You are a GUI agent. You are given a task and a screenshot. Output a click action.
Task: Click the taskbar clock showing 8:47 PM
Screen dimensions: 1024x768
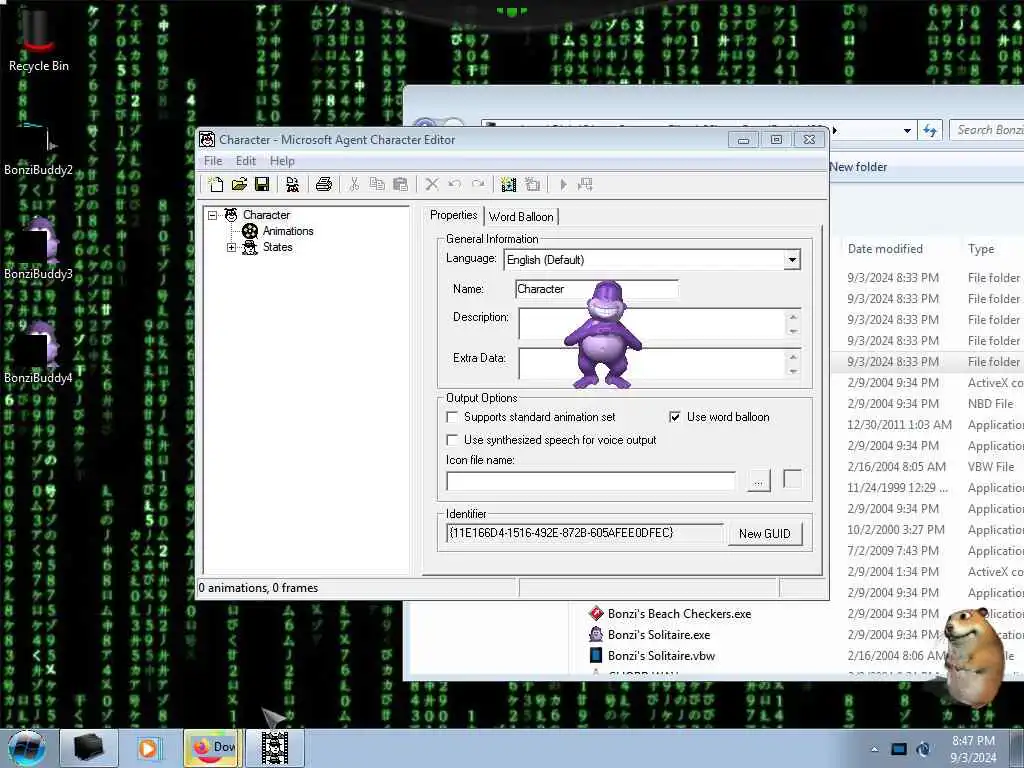point(973,749)
